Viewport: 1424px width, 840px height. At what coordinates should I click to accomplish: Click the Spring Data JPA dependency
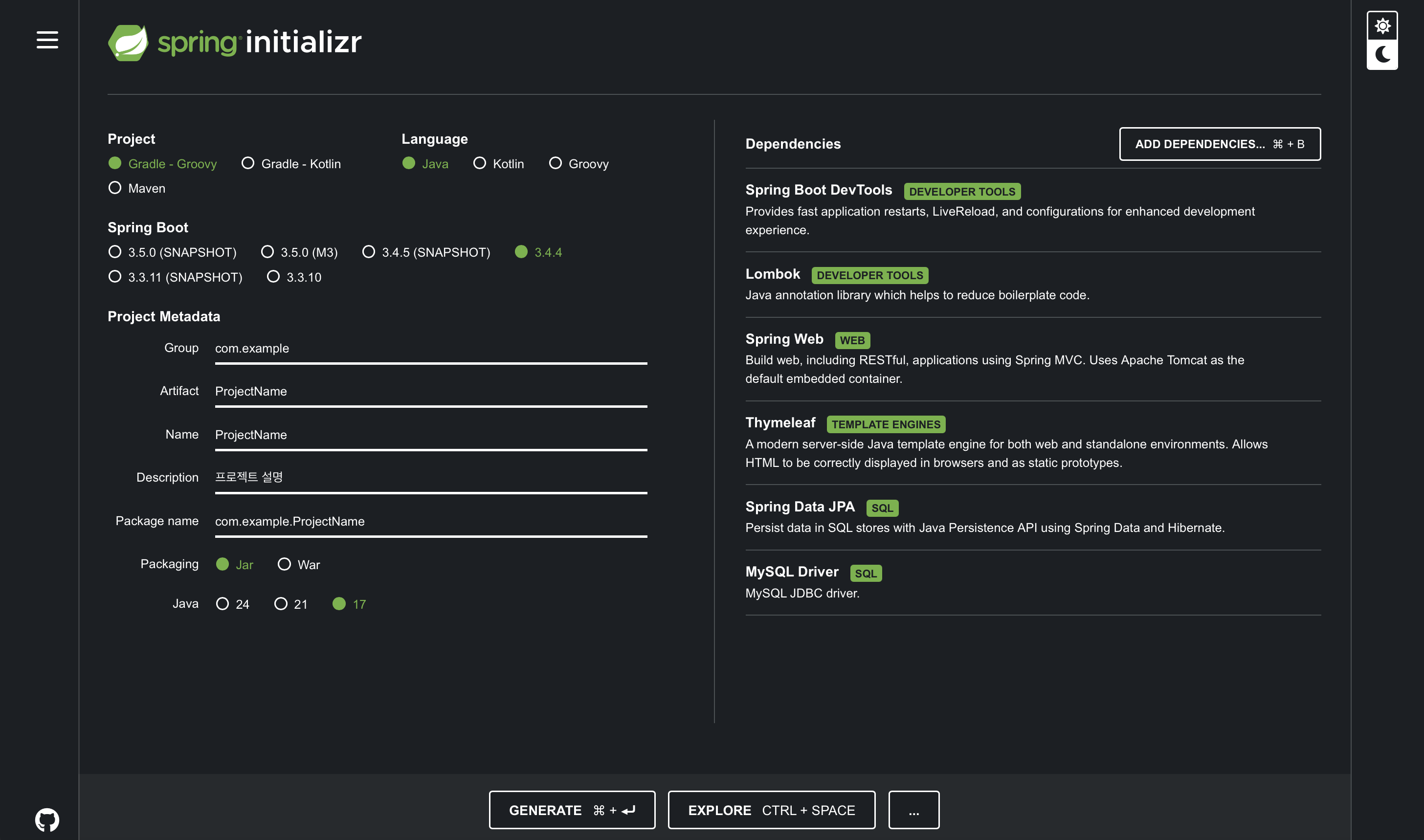1033,517
